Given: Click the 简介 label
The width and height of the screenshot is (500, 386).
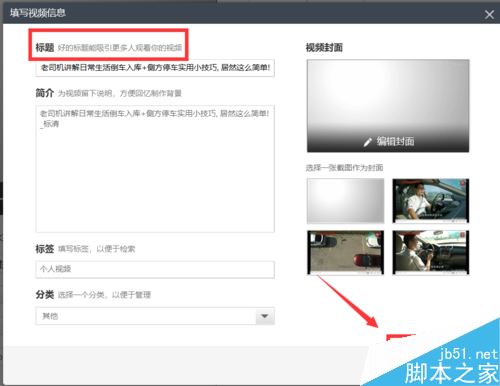Looking at the screenshot, I should pyautogui.click(x=45, y=93).
